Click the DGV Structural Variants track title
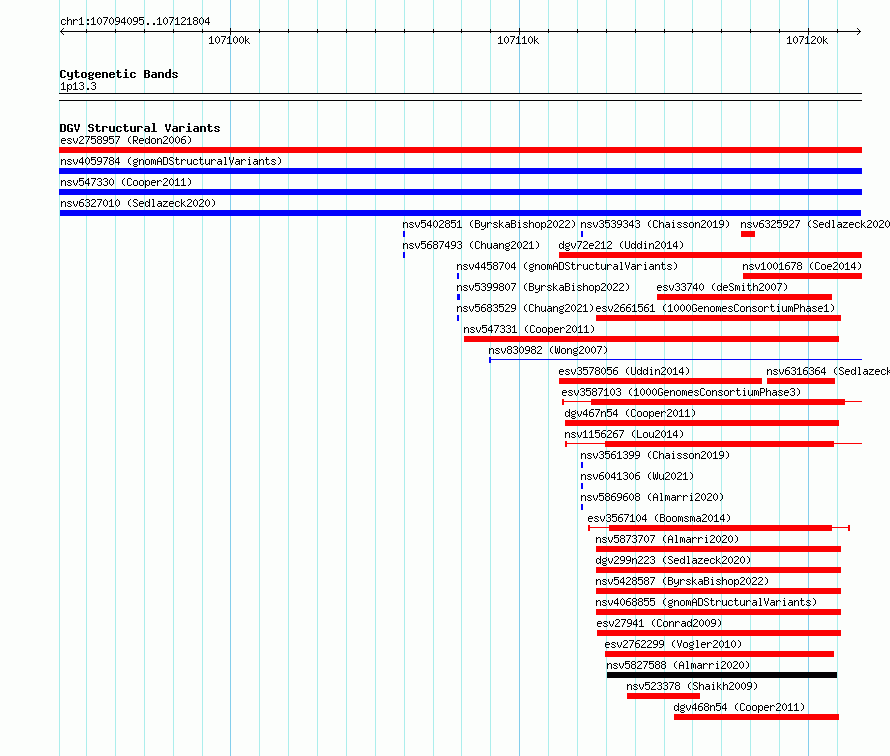 click(140, 128)
